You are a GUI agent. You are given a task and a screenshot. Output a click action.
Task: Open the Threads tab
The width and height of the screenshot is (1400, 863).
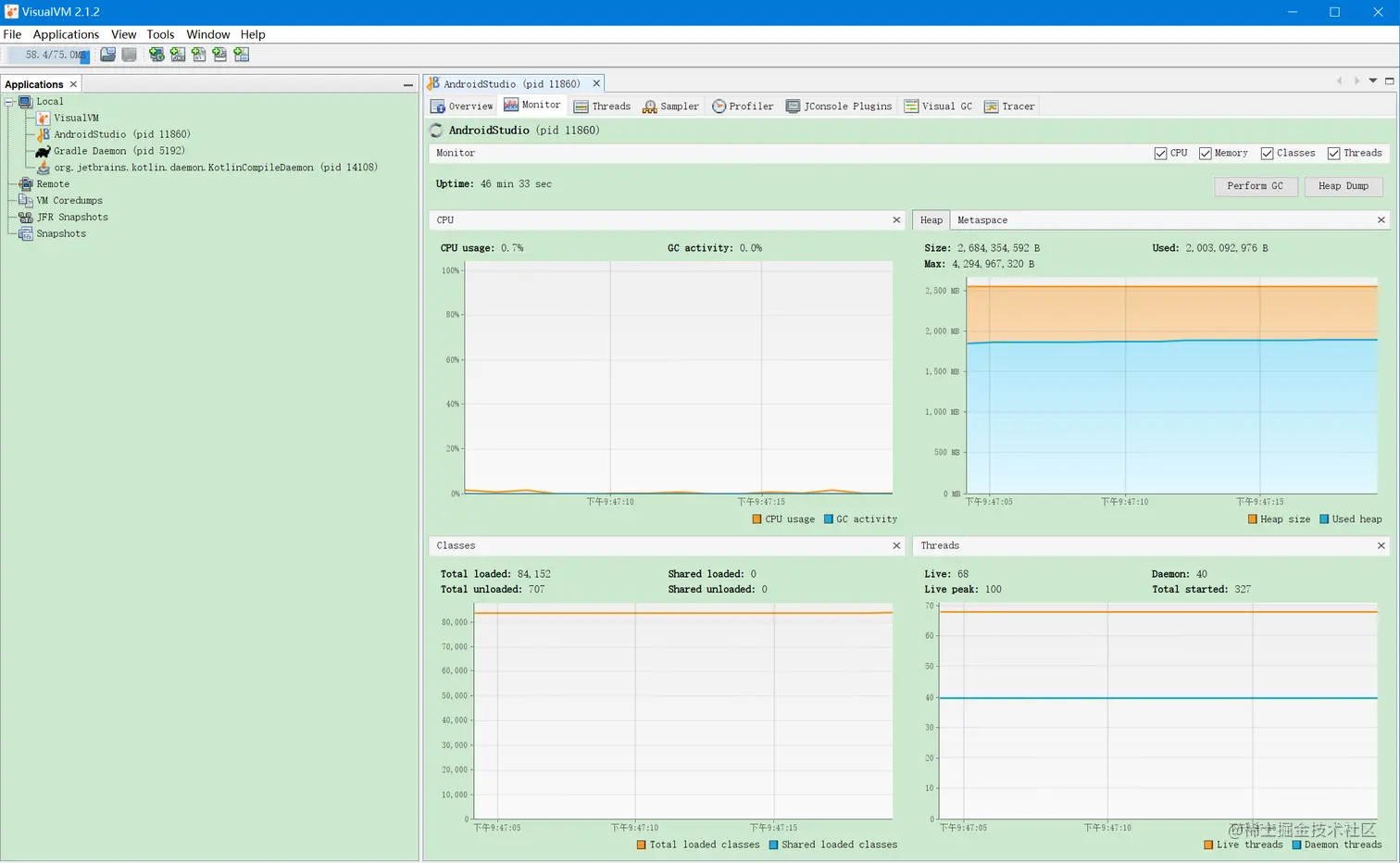click(603, 106)
